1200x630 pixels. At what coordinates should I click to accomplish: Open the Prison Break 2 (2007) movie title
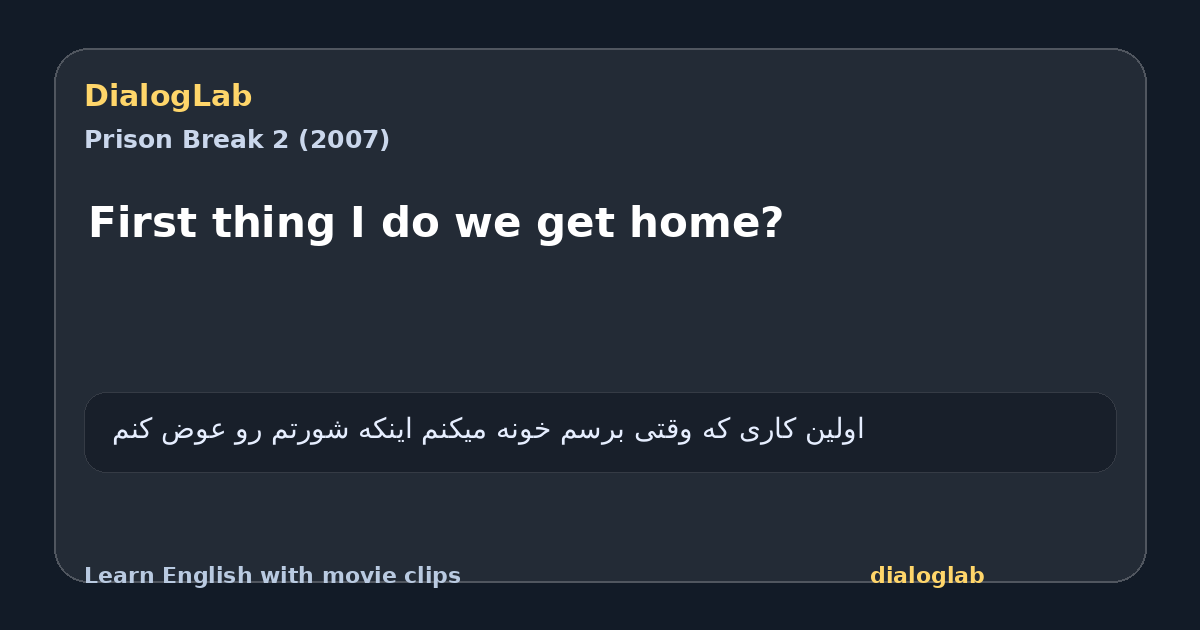pyautogui.click(x=237, y=140)
